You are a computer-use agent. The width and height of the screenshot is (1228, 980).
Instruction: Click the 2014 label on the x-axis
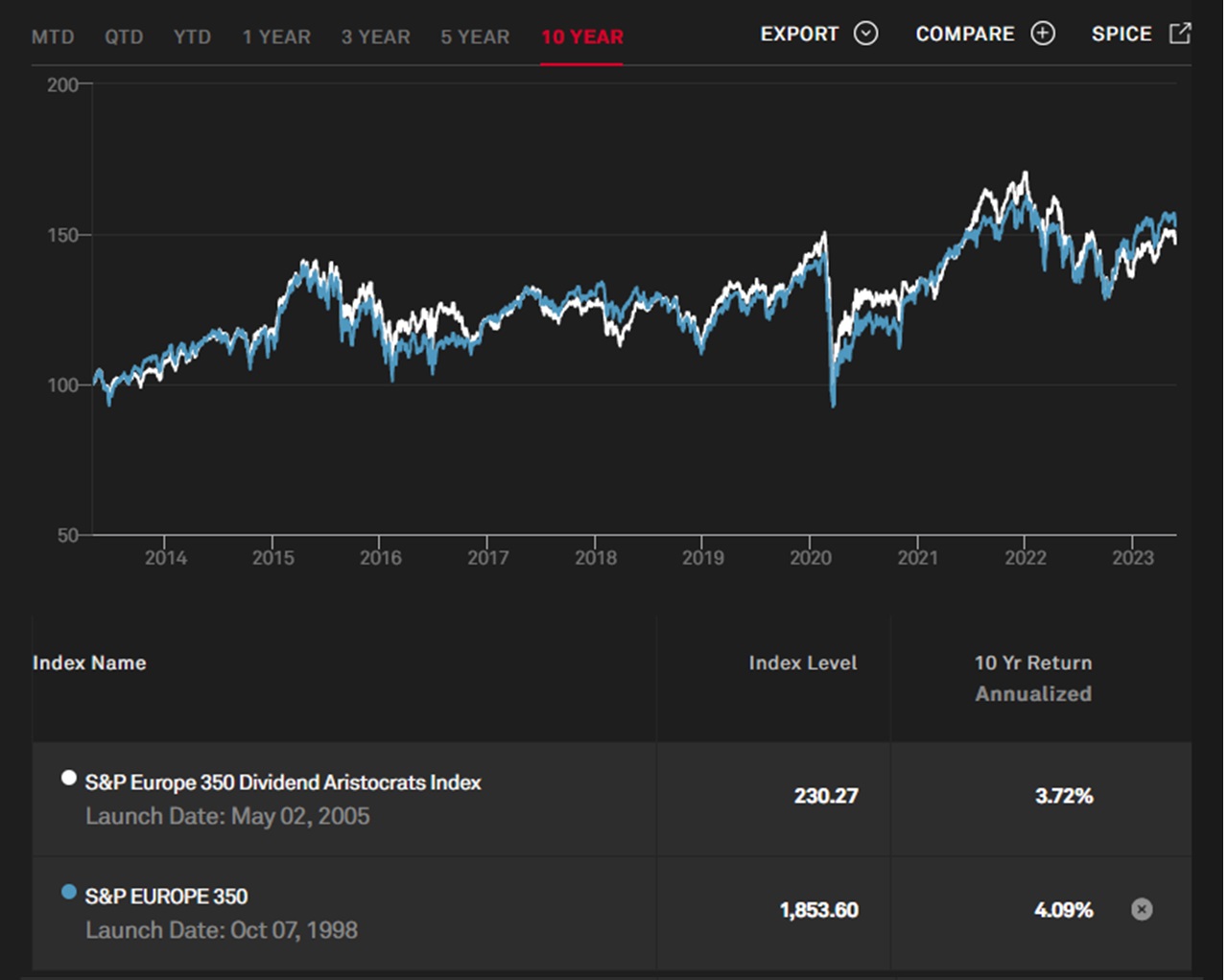[166, 558]
